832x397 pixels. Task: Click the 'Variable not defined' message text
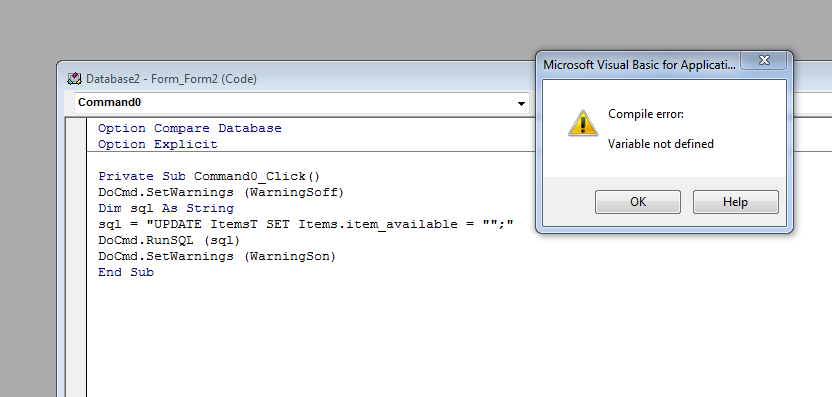661,144
